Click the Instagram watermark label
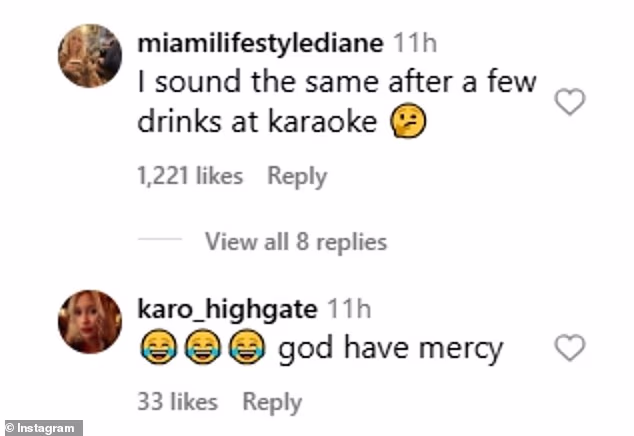Image resolution: width=634 pixels, height=436 pixels. point(42,427)
